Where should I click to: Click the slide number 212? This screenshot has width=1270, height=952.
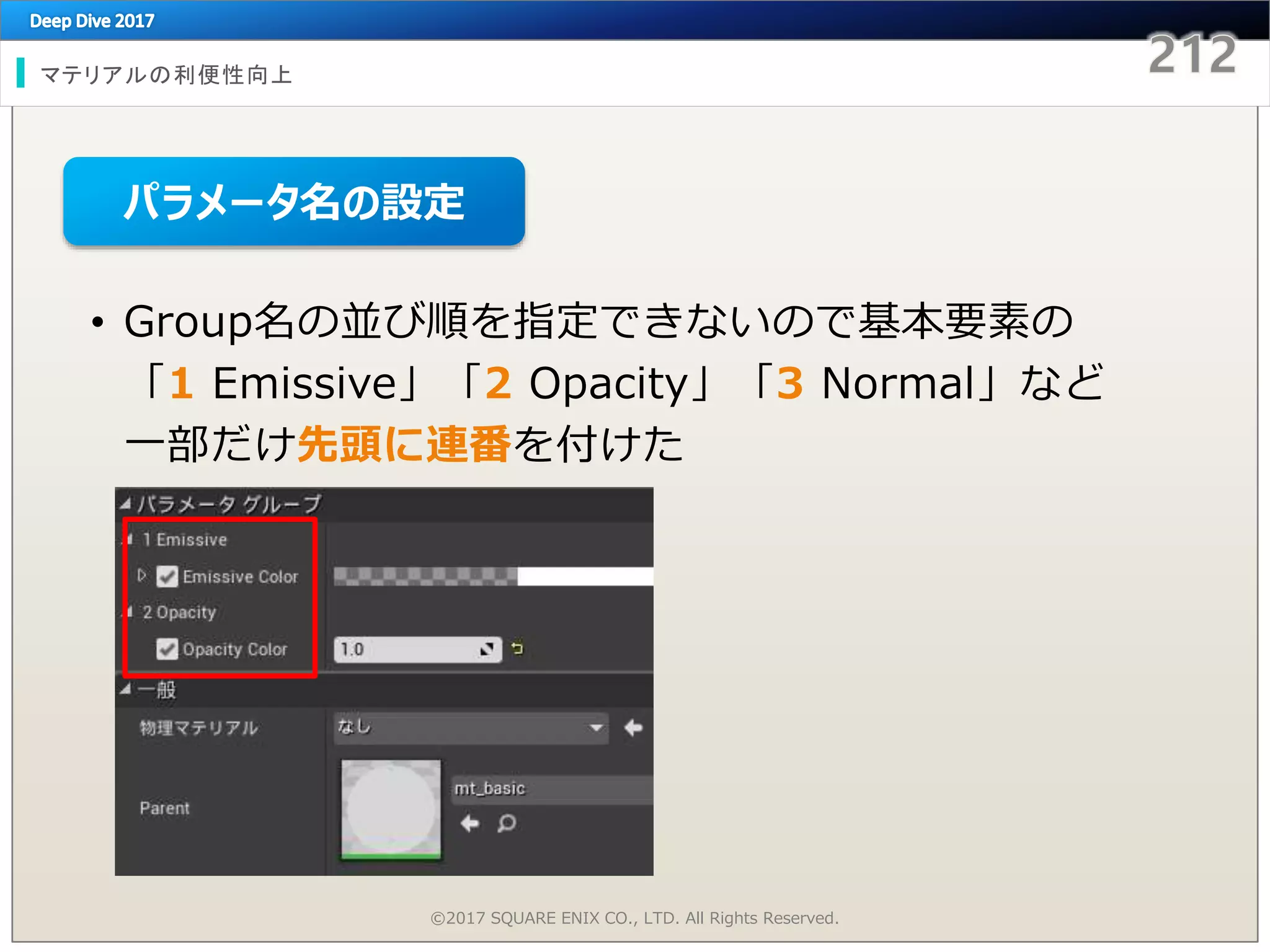click(1192, 54)
